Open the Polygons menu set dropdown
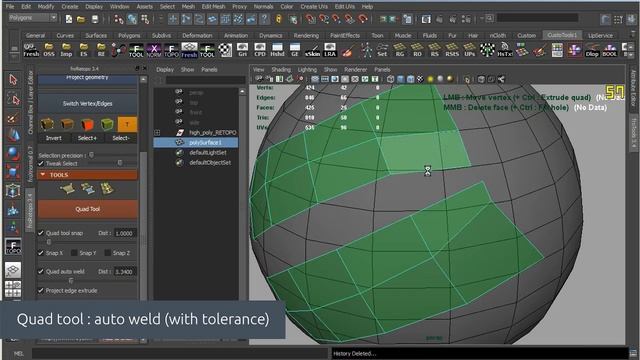The height and width of the screenshot is (360, 640). click(x=33, y=18)
